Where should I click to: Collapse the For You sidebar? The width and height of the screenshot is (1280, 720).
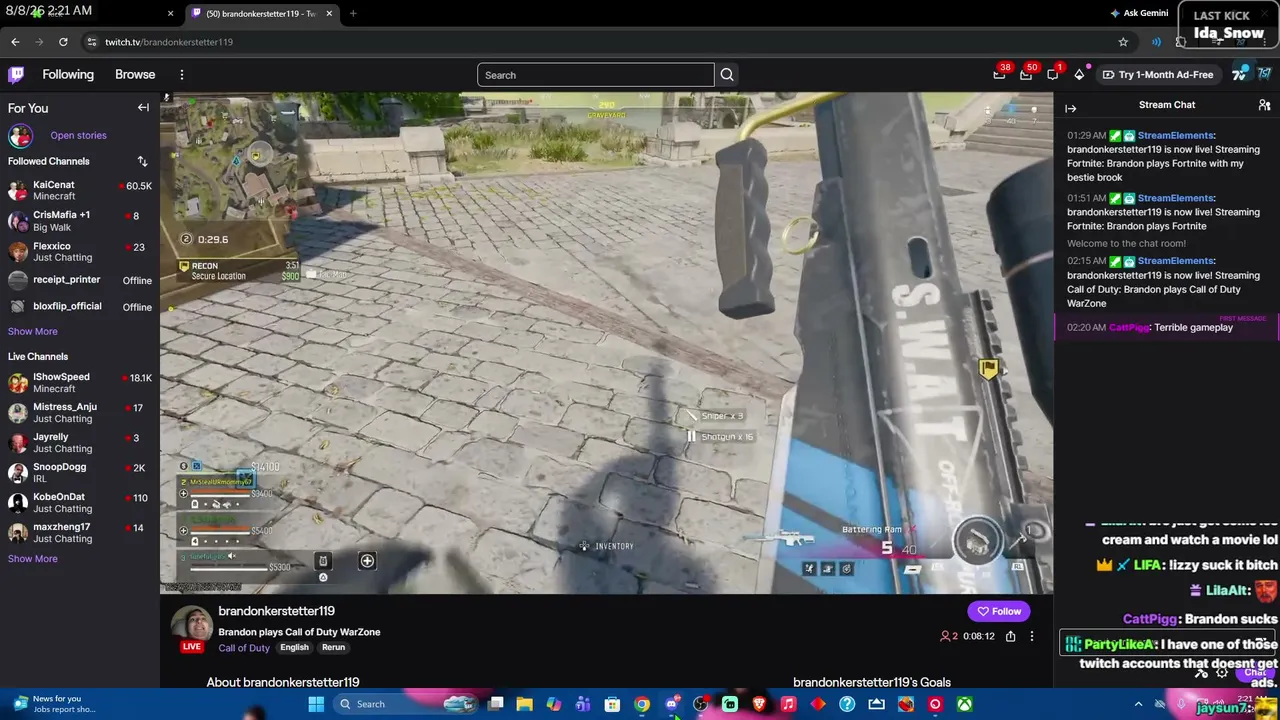[143, 108]
